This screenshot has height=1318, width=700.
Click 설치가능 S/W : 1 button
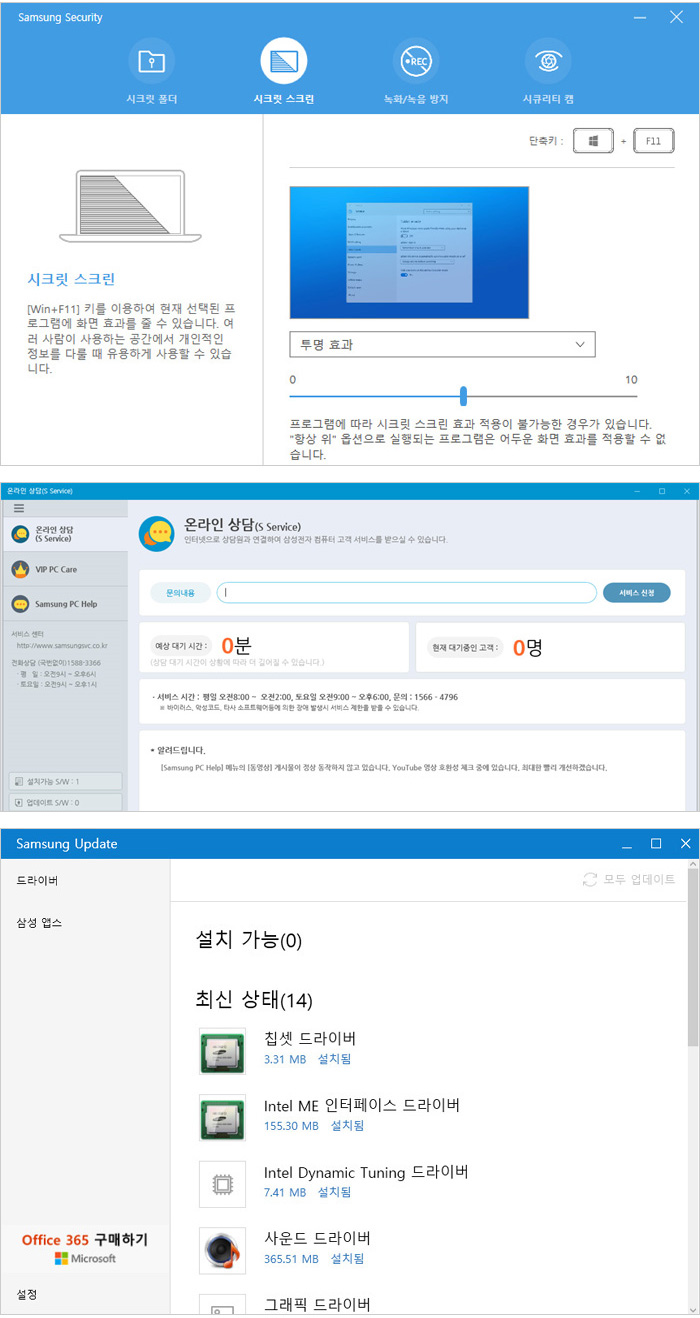click(x=65, y=782)
